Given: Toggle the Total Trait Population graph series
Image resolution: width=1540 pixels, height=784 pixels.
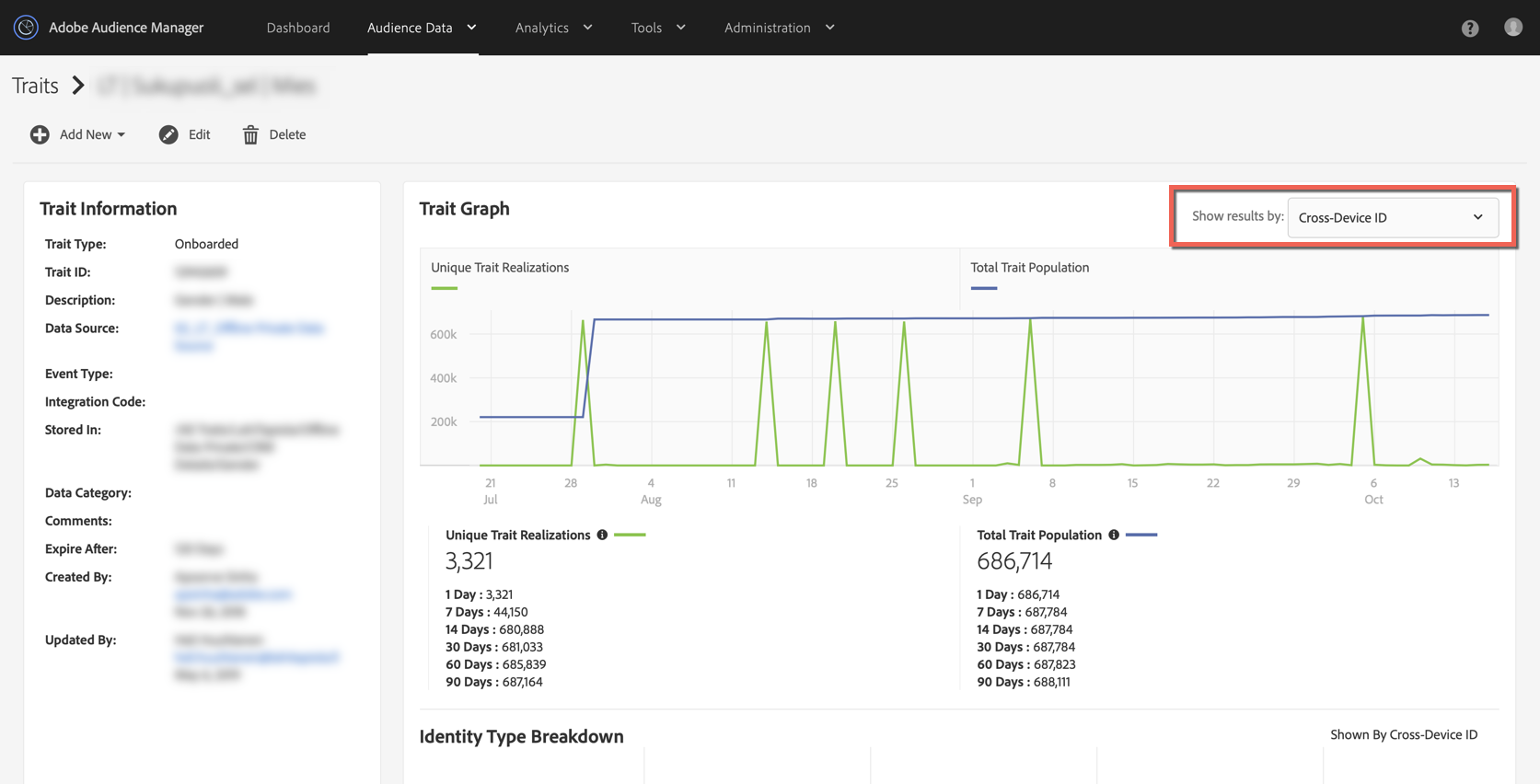Looking at the screenshot, I should point(1029,268).
